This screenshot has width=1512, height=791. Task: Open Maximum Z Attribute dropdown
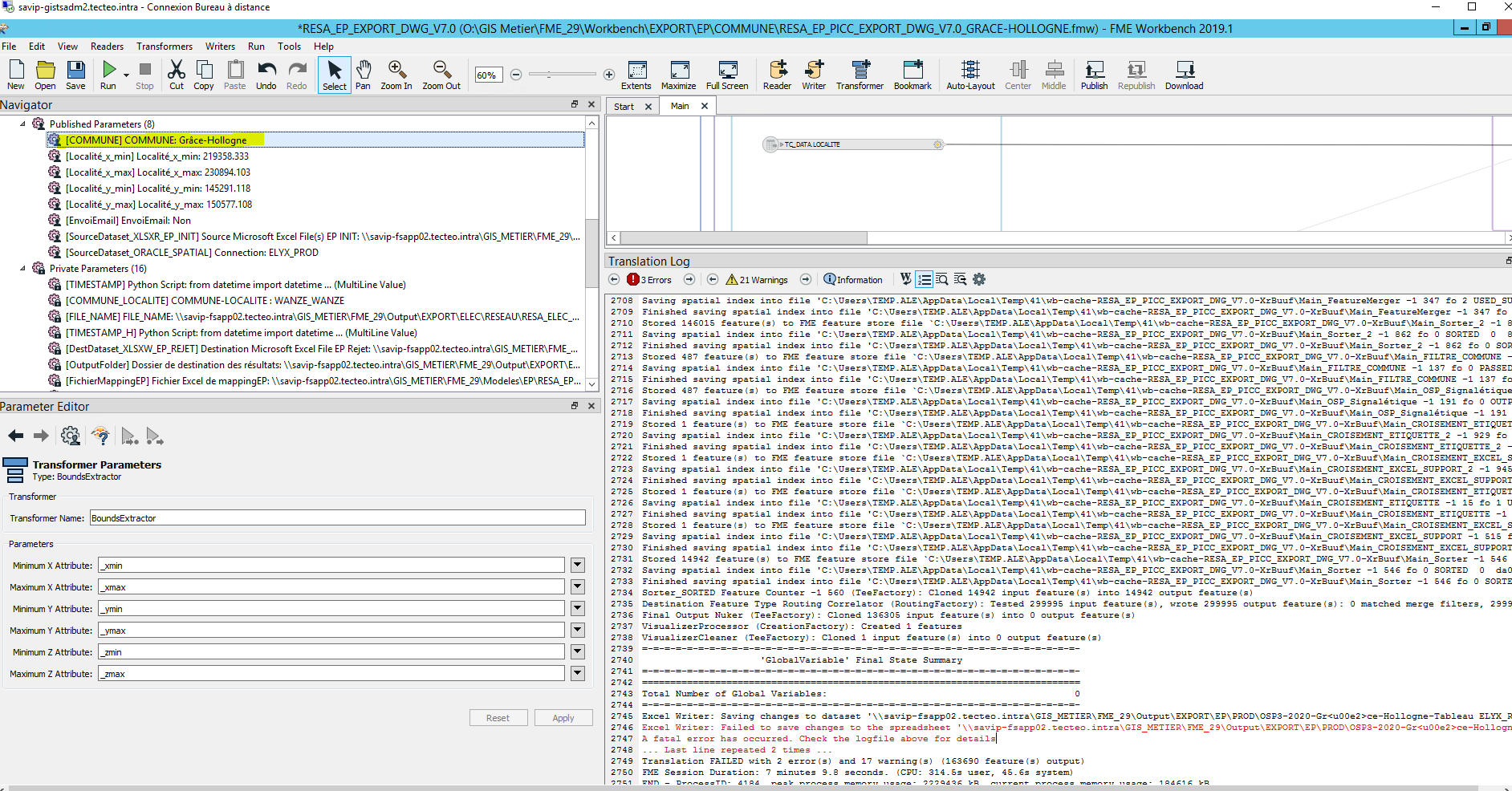(577, 673)
